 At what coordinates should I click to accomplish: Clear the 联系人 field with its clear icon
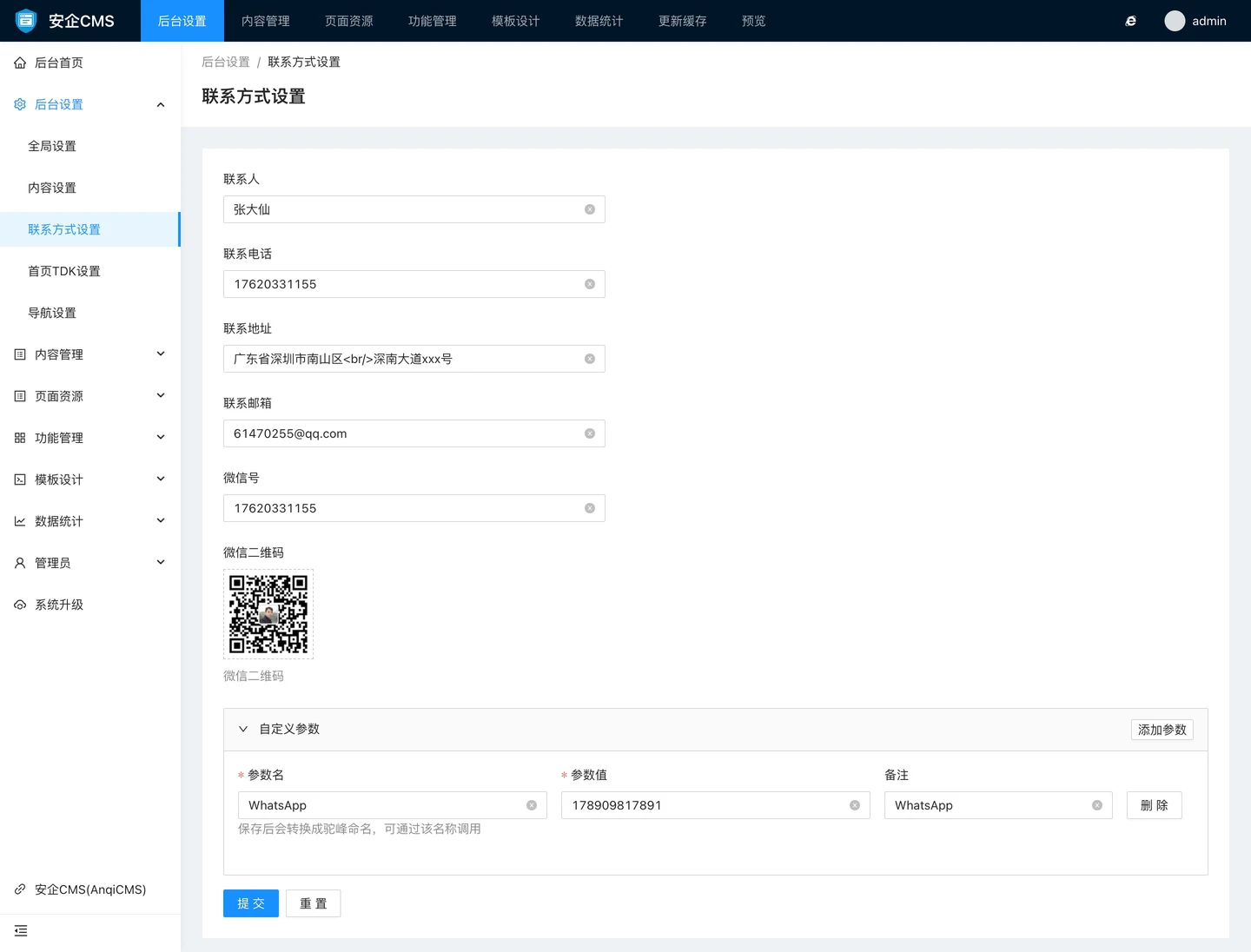pos(590,209)
